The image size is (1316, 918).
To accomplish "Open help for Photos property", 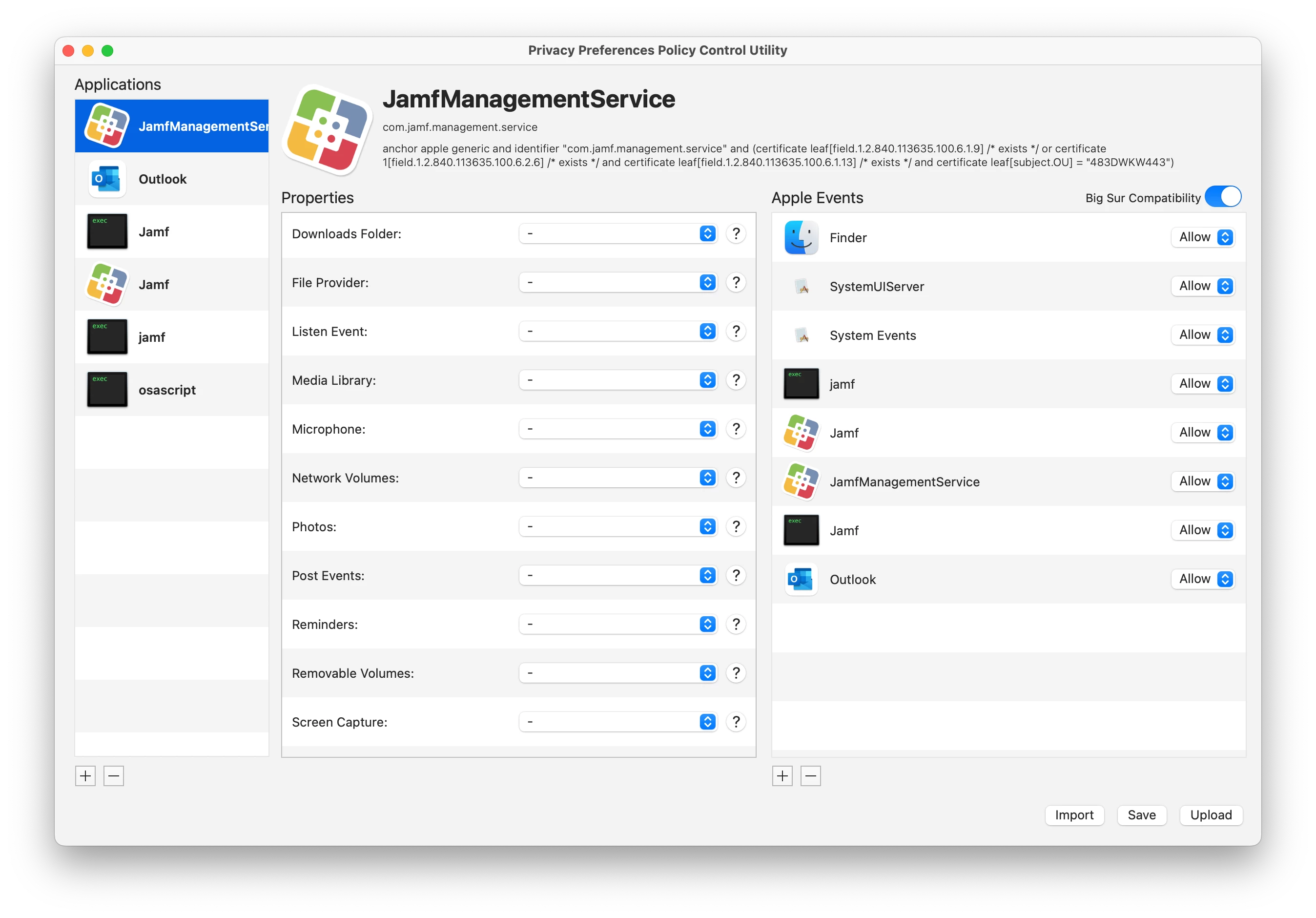I will tap(736, 526).
